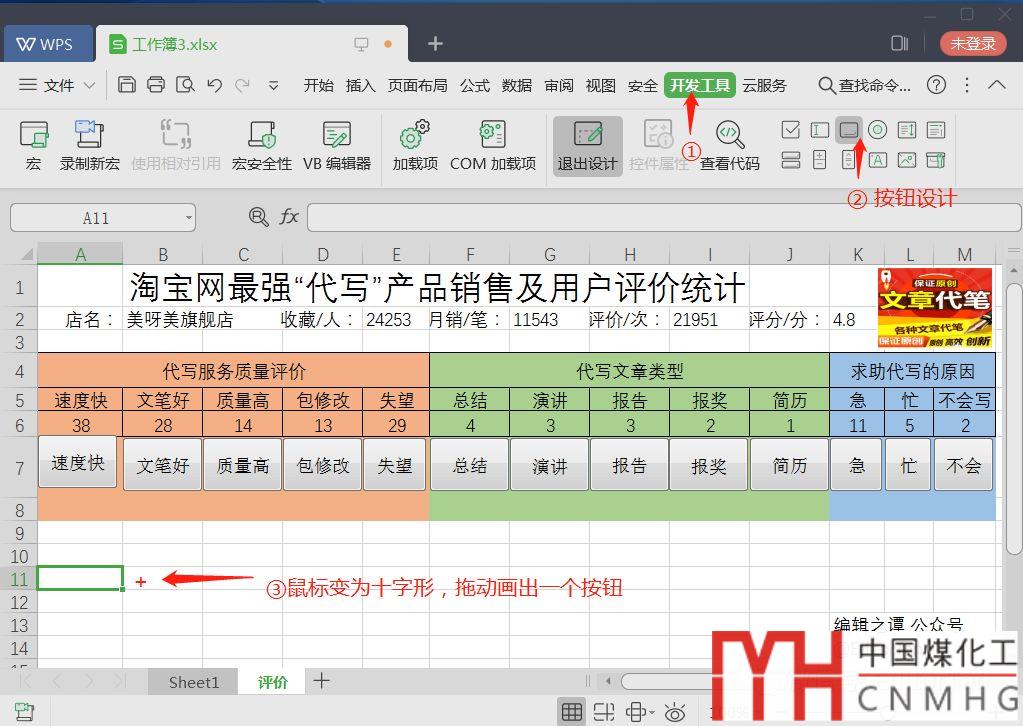Viewport: 1023px width, 726px height.
Task: Select the command button control icon
Action: click(x=849, y=130)
